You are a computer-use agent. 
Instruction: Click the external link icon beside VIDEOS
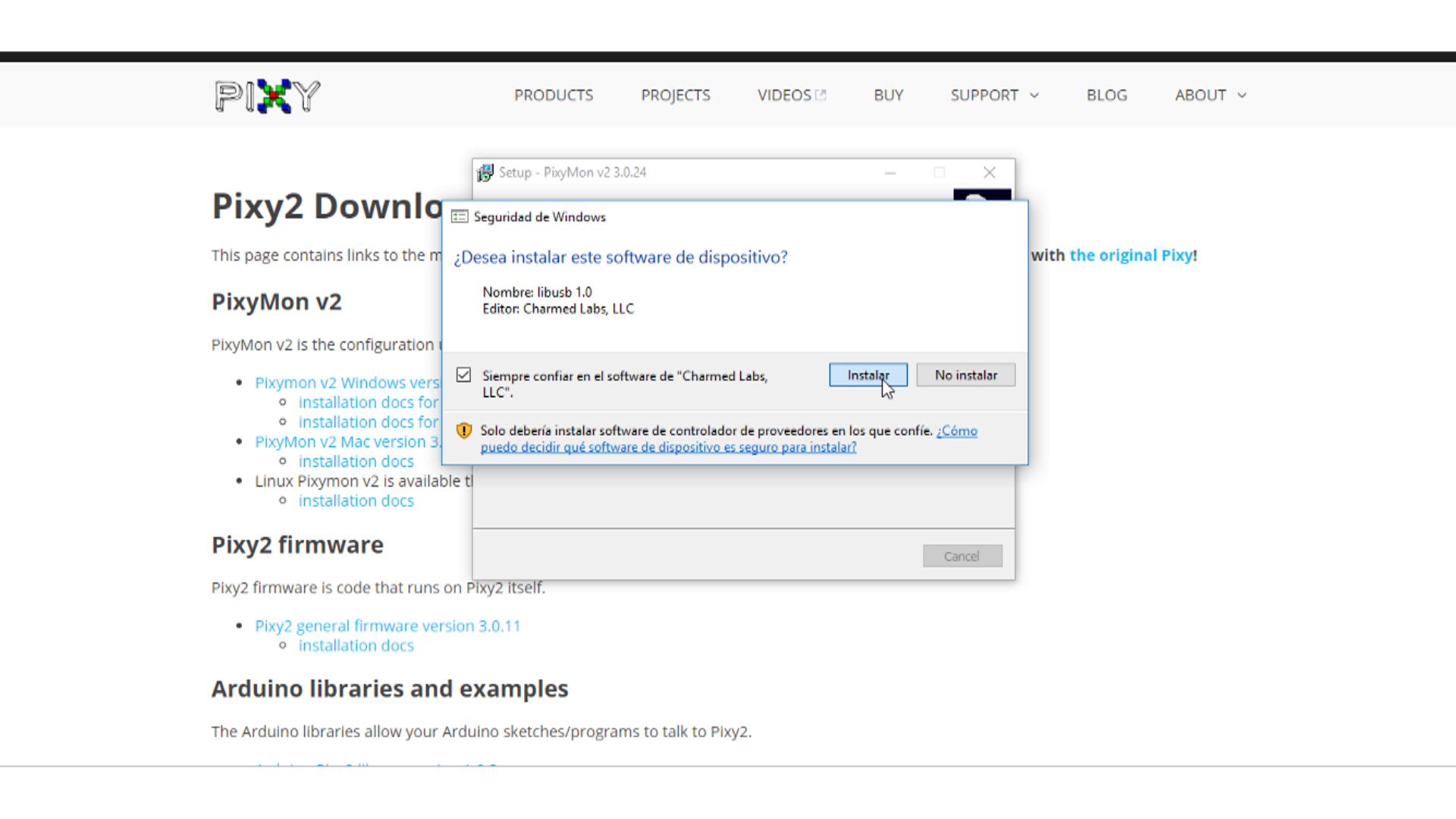821,96
